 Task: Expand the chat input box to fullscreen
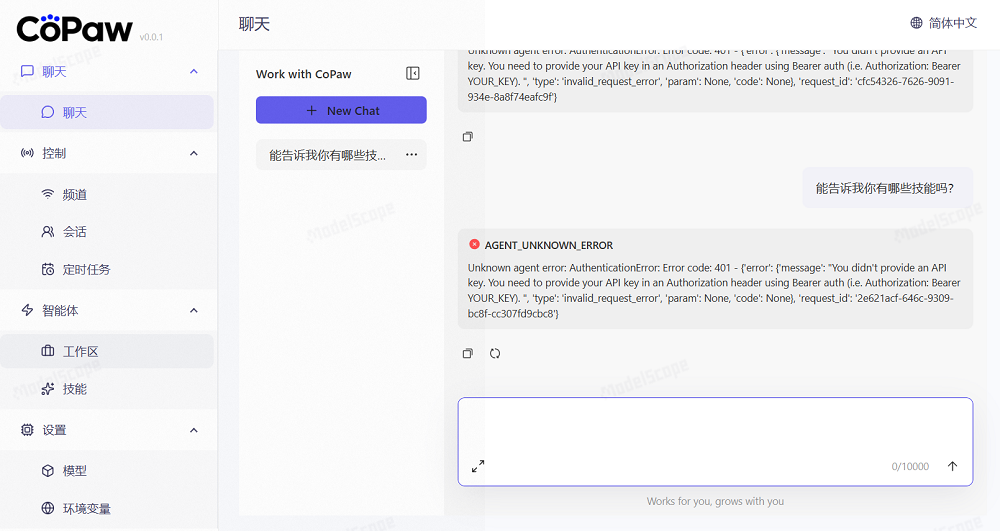(478, 466)
